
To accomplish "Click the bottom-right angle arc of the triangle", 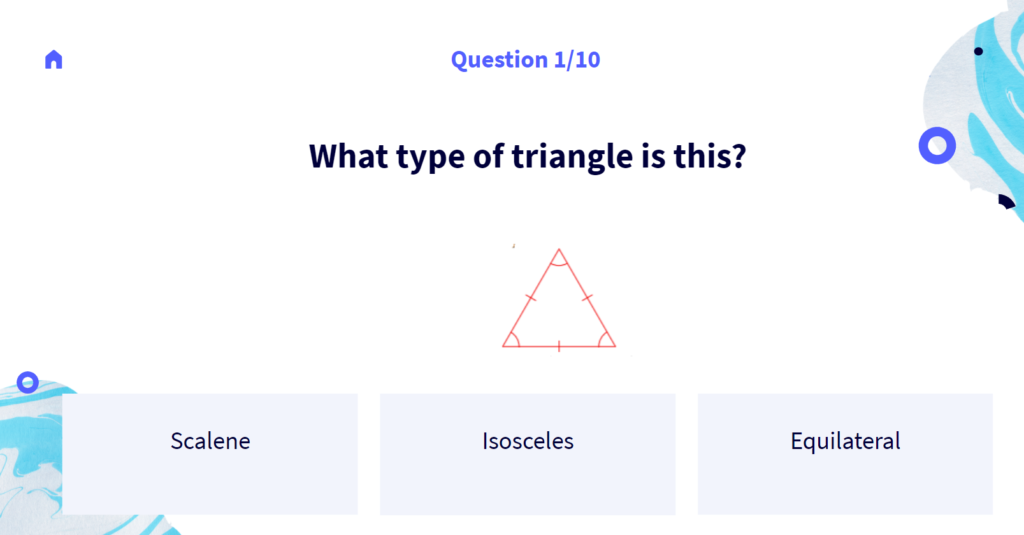I will point(603,340).
